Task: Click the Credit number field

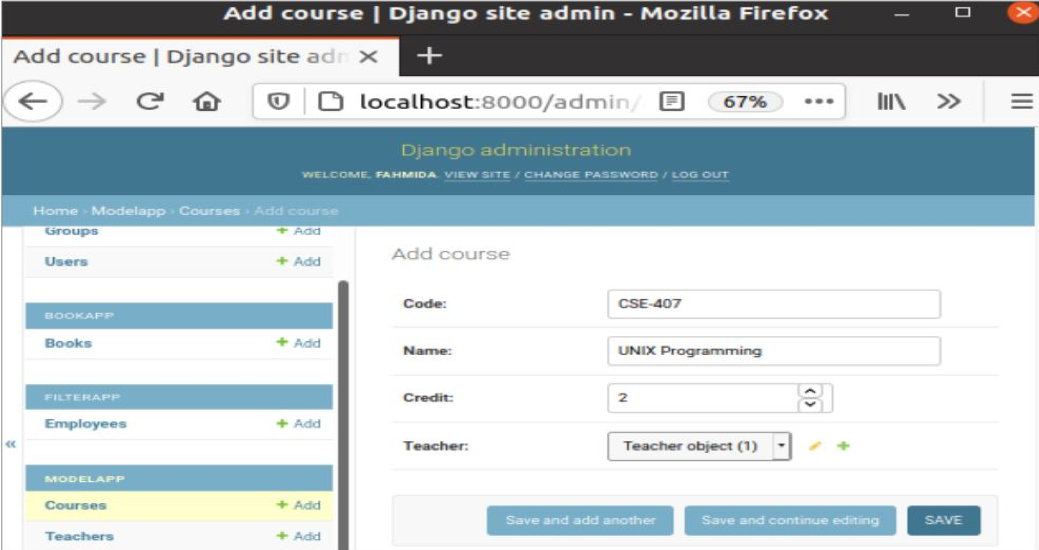Action: pyautogui.click(x=720, y=398)
